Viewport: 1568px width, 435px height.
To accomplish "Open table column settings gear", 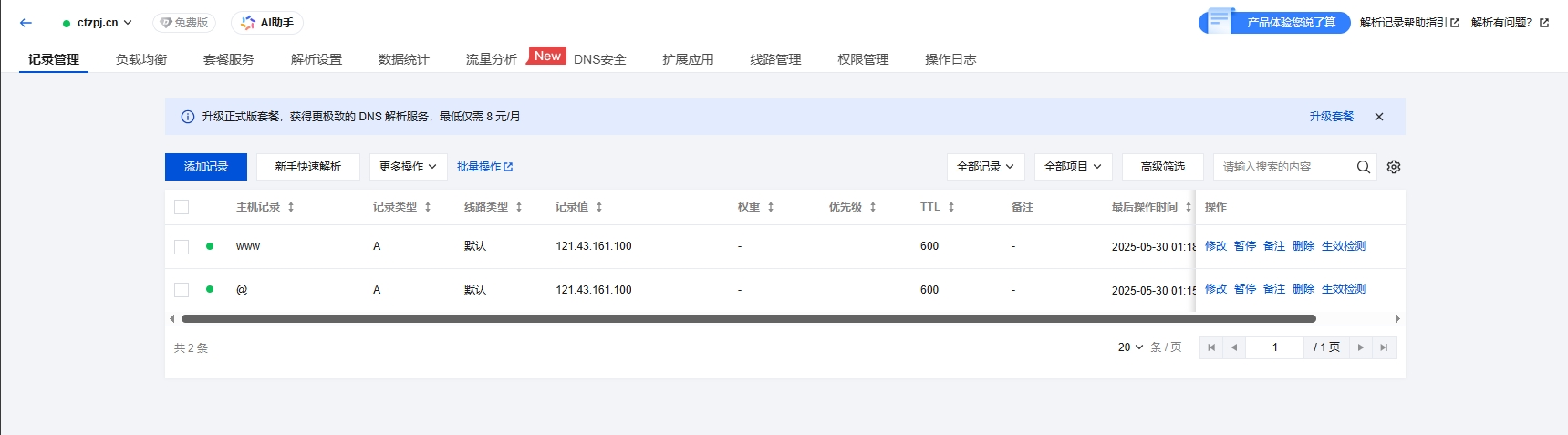I will pos(1393,167).
